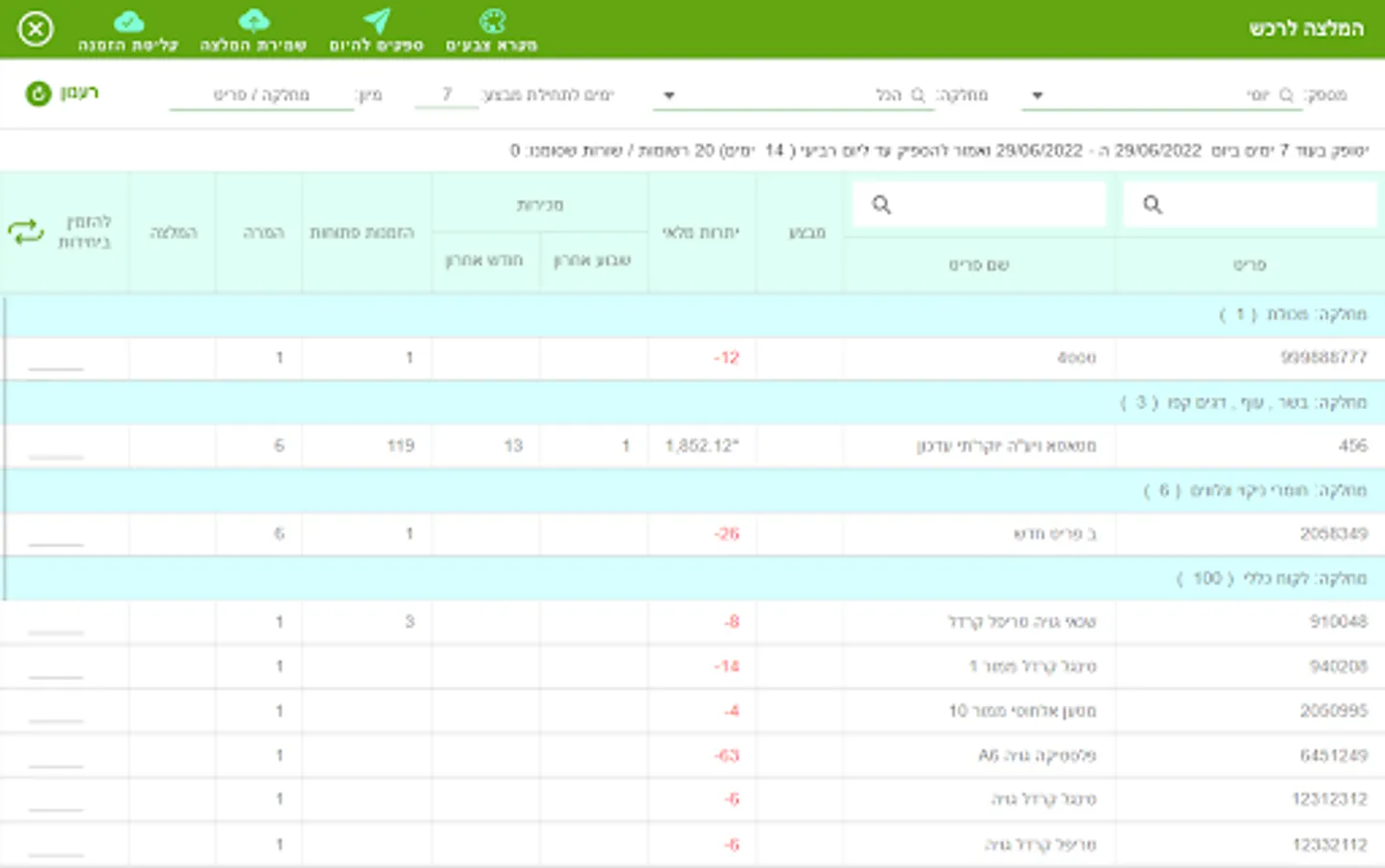
Task: Sort by the item code (פריט) column header
Action: pos(1250,264)
